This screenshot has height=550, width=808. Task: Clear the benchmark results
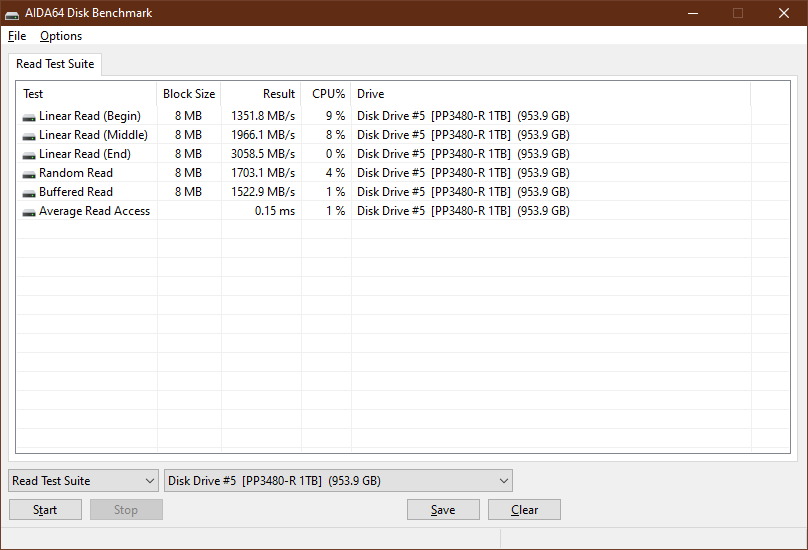click(524, 509)
